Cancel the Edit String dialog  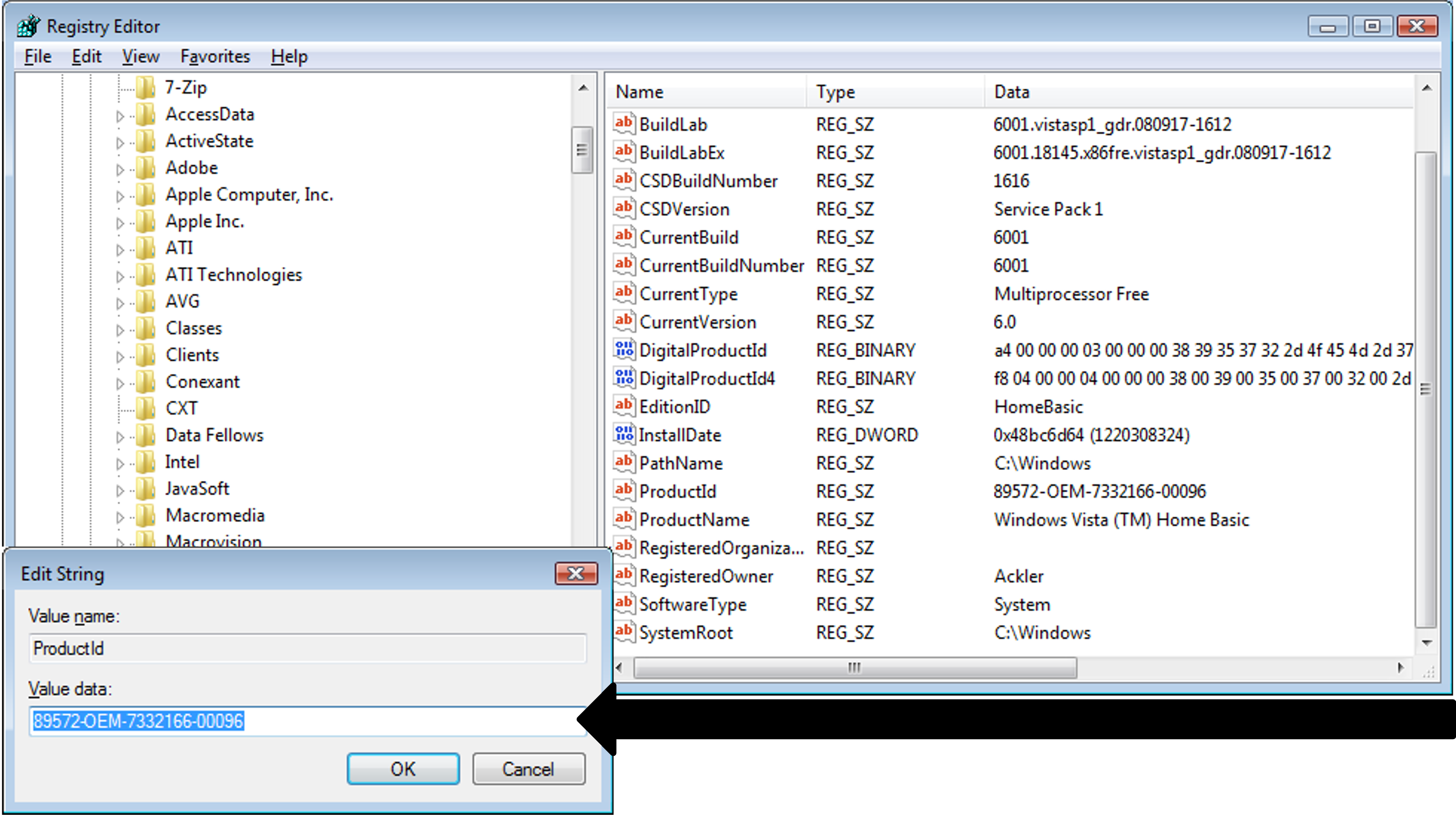[x=529, y=768]
